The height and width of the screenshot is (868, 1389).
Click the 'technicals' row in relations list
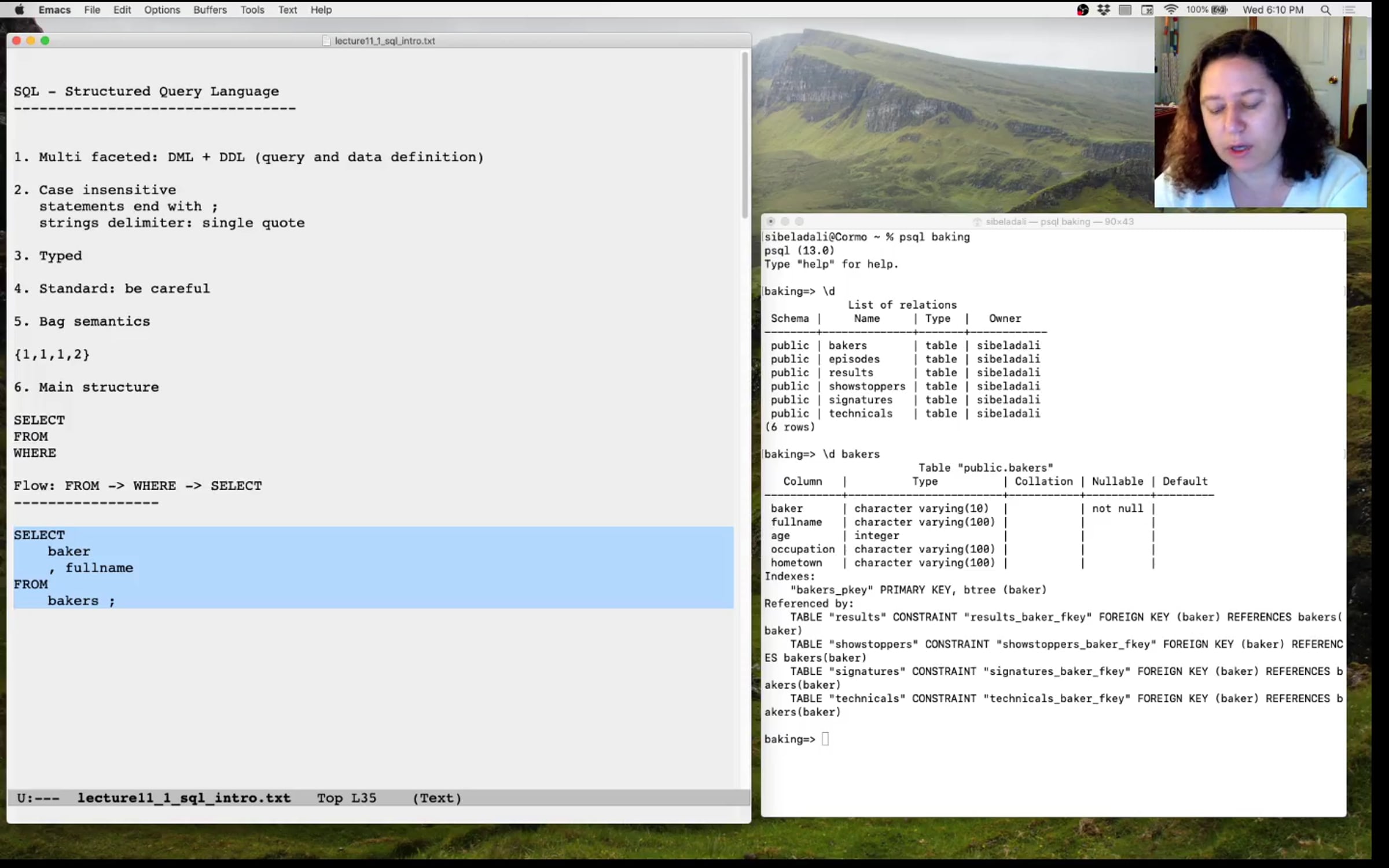pyautogui.click(x=905, y=414)
